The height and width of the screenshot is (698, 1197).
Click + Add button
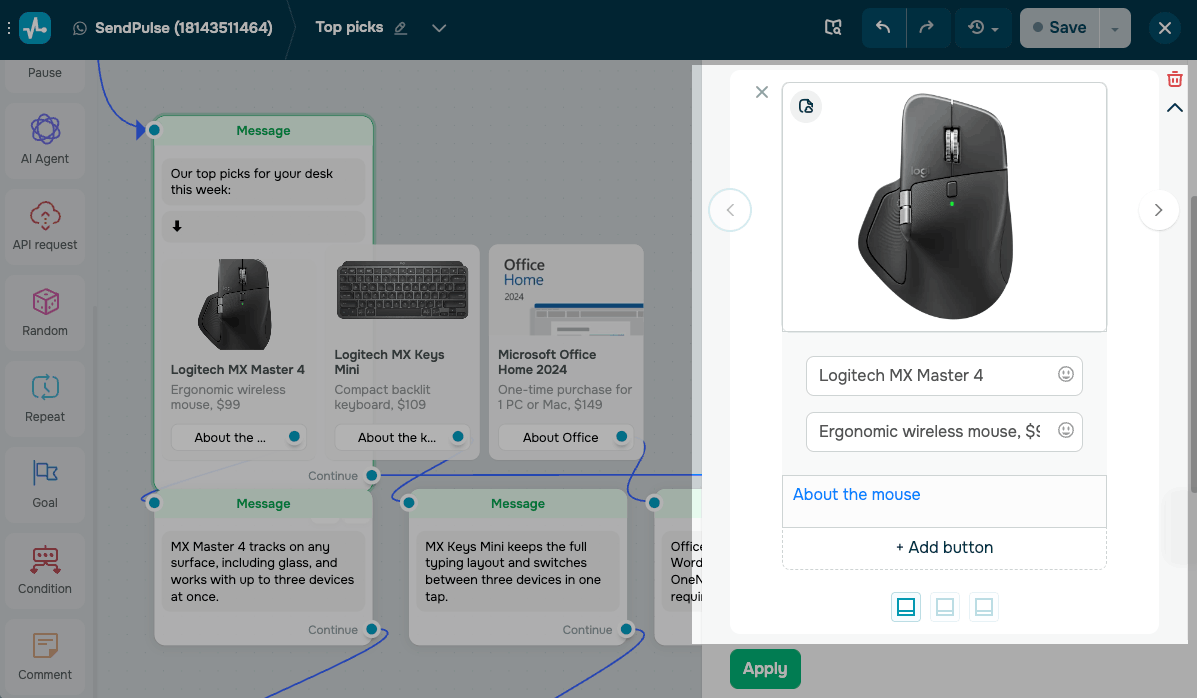tap(944, 548)
